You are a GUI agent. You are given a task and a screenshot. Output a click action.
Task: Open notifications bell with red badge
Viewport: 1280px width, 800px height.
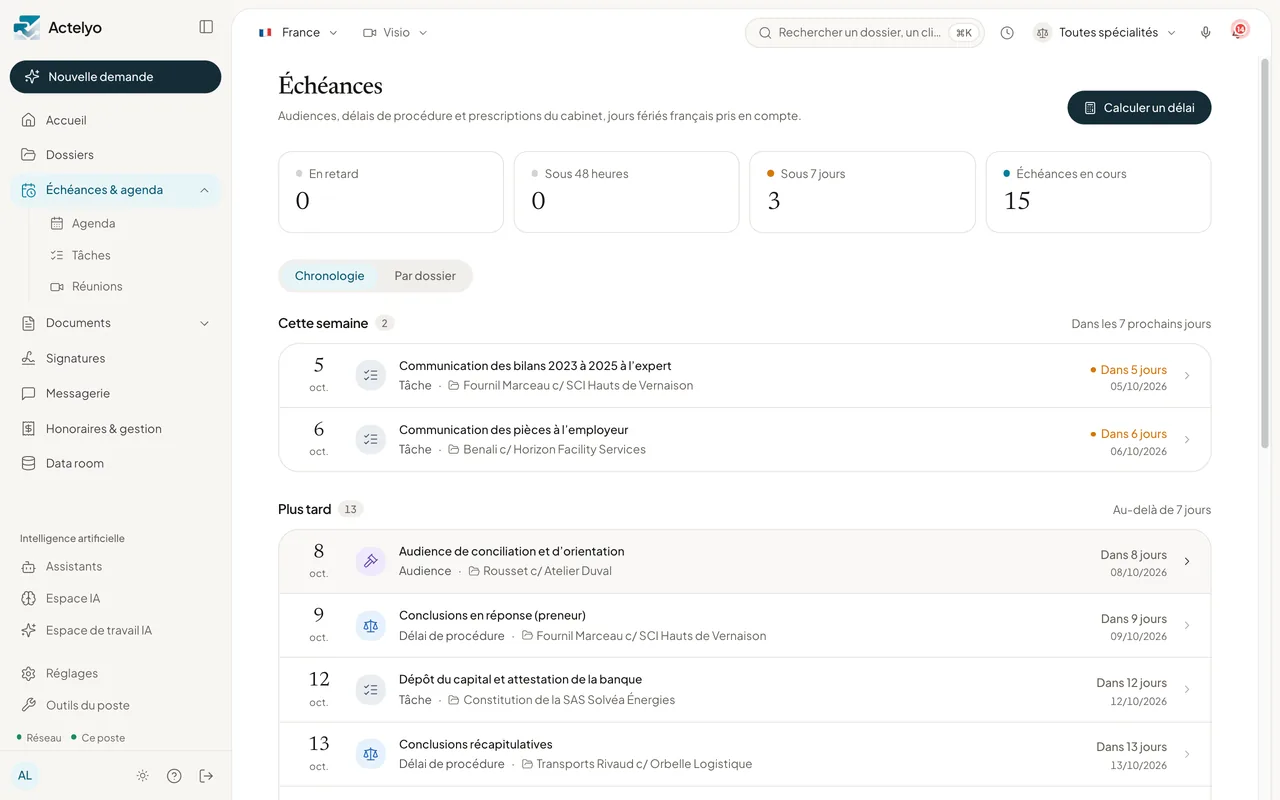[1240, 31]
